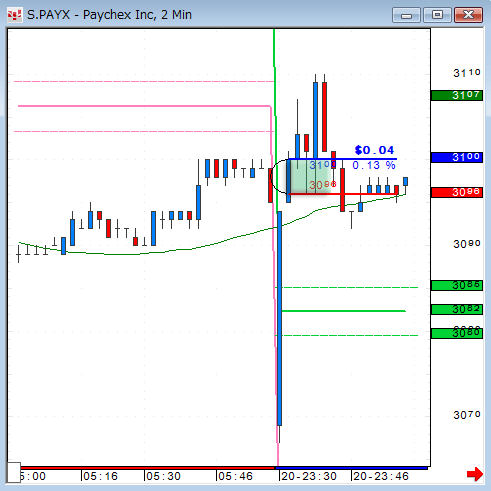This screenshot has height=491, width=491.
Task: Click the small square at chart bottom-left corner
Action: [14, 472]
